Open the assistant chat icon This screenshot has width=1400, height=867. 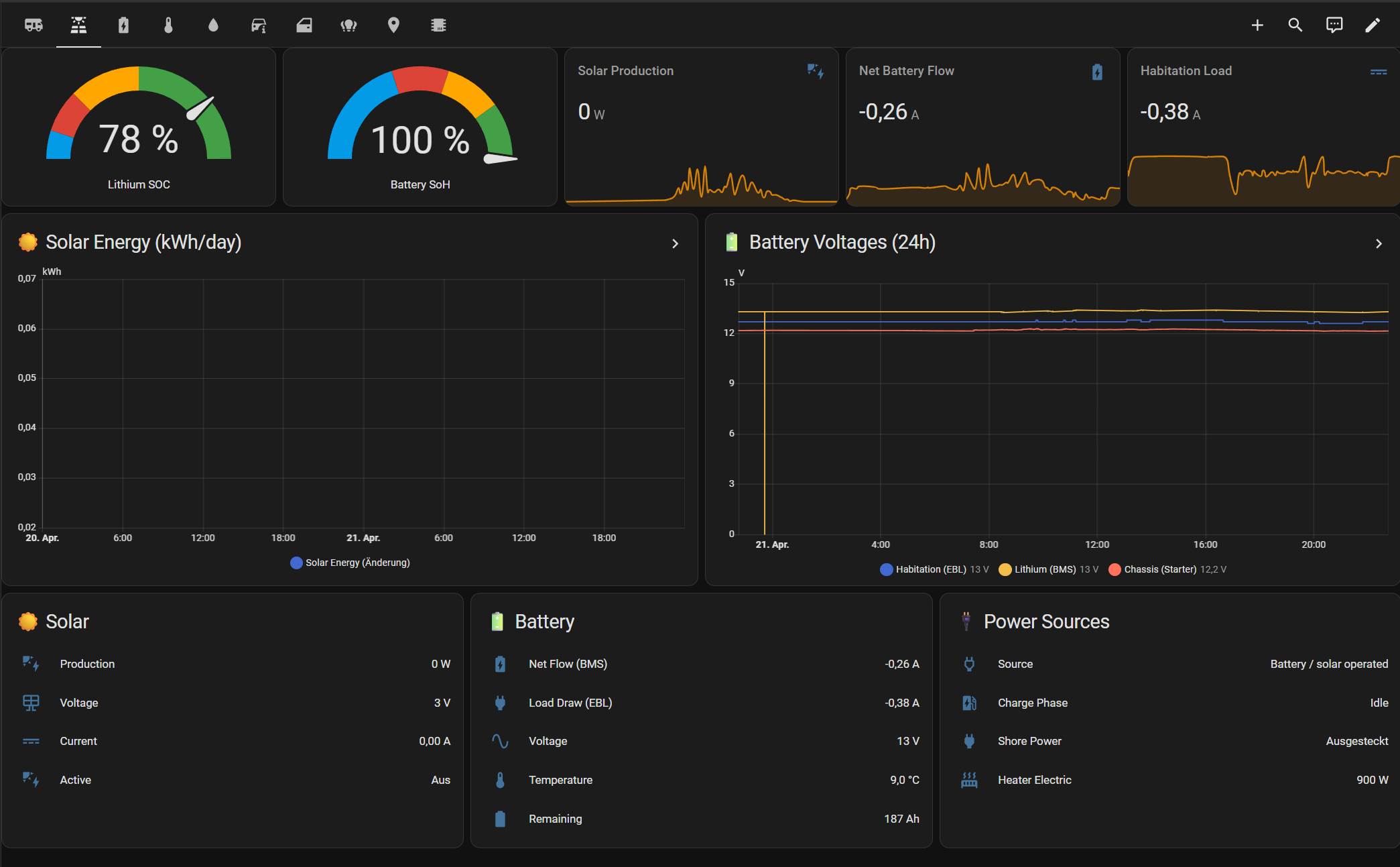click(1334, 25)
